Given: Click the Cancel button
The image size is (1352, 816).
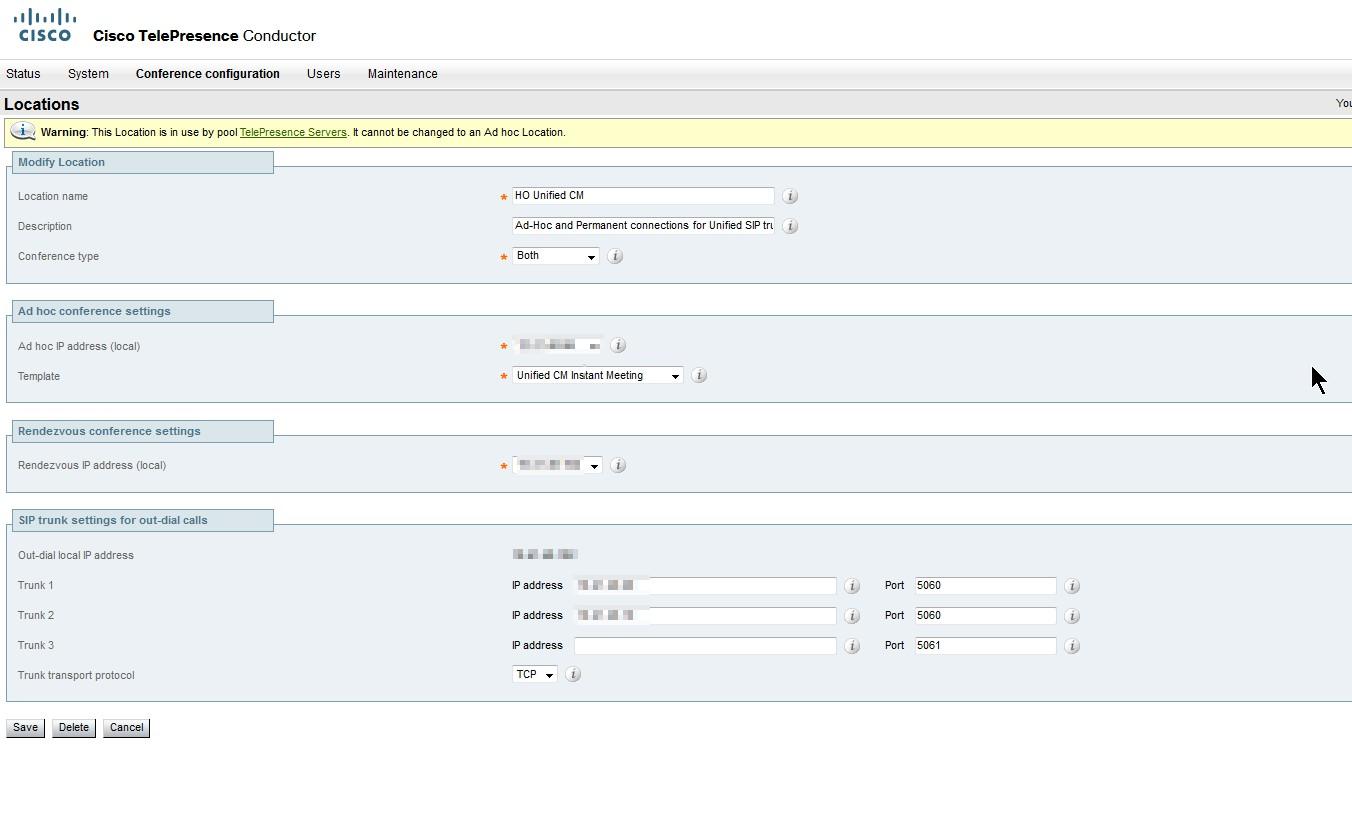Looking at the screenshot, I should 126,728.
